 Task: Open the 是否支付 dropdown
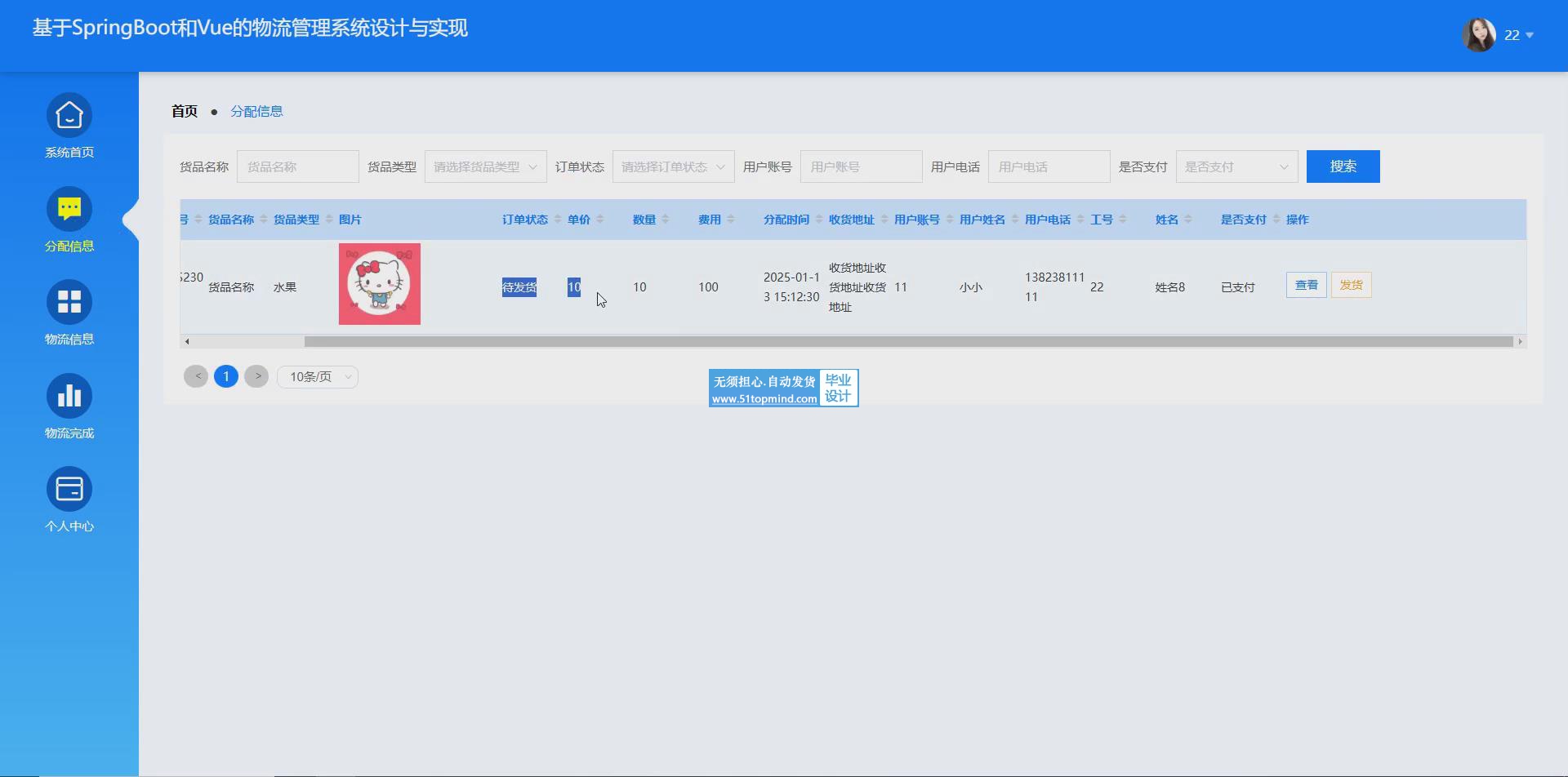click(1236, 166)
